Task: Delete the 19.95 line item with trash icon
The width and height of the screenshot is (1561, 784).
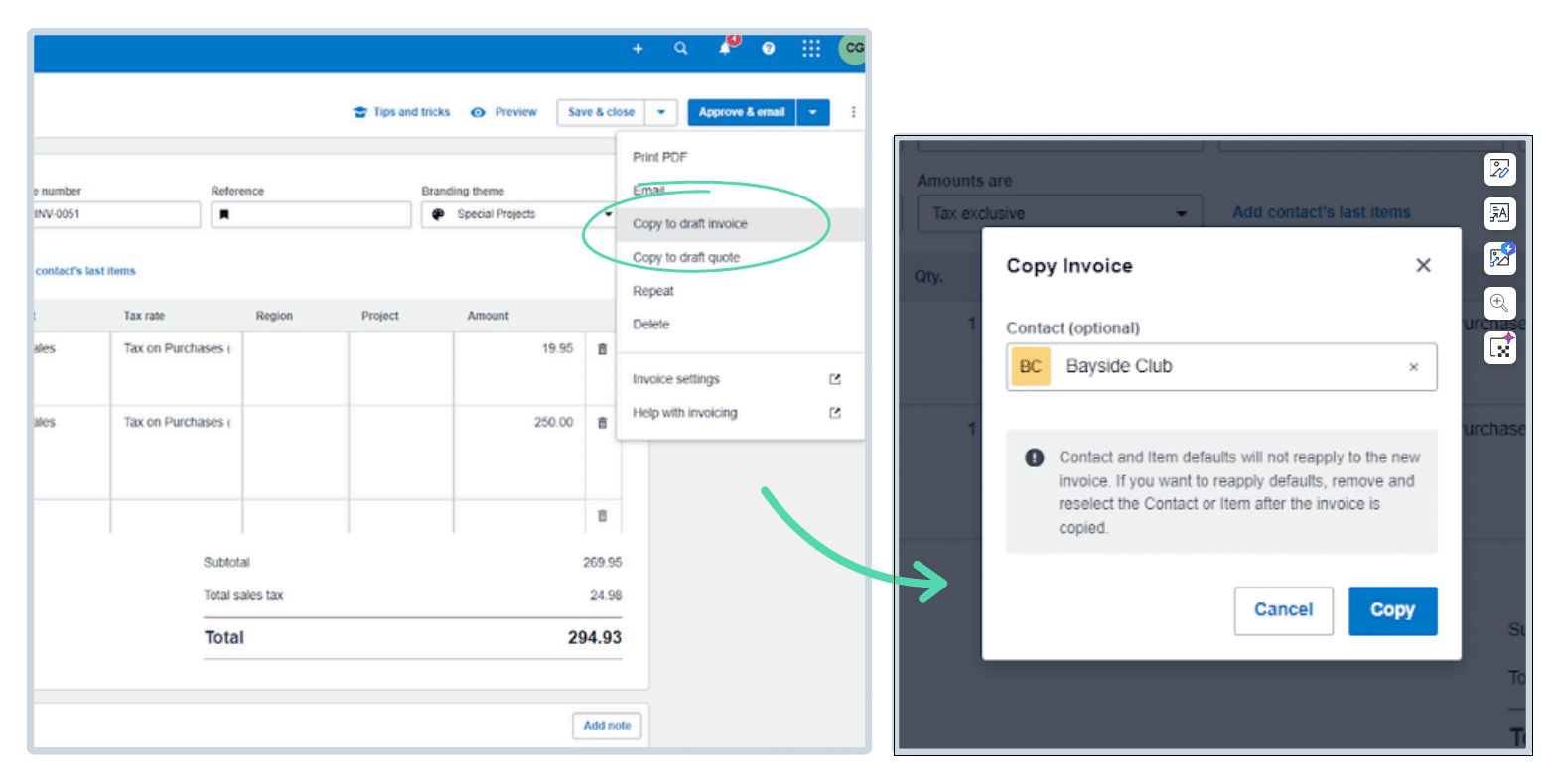Action: click(x=602, y=349)
